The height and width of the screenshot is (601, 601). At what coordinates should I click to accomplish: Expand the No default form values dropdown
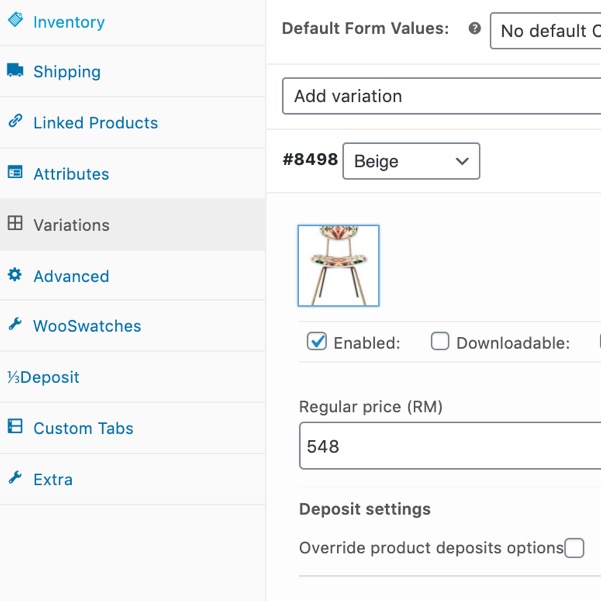(x=545, y=31)
